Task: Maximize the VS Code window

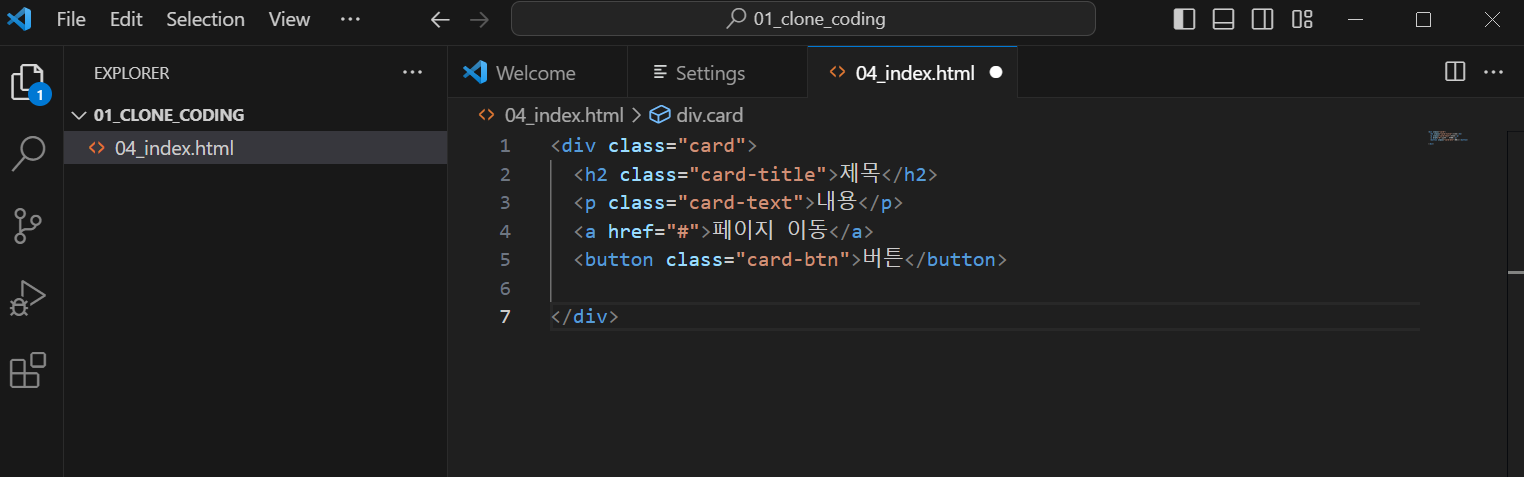Action: click(1424, 19)
